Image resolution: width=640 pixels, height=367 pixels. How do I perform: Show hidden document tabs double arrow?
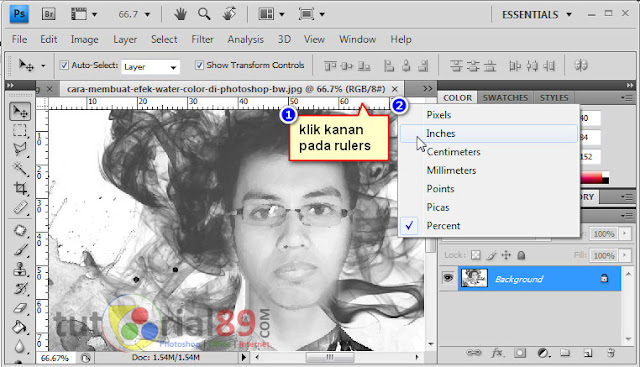click(427, 89)
